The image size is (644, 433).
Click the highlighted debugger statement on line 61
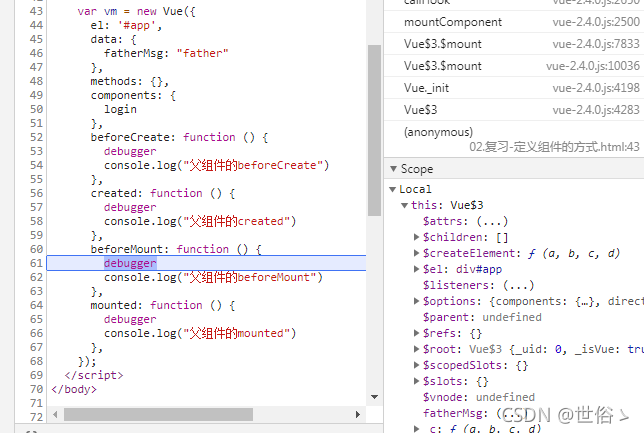[x=130, y=263]
